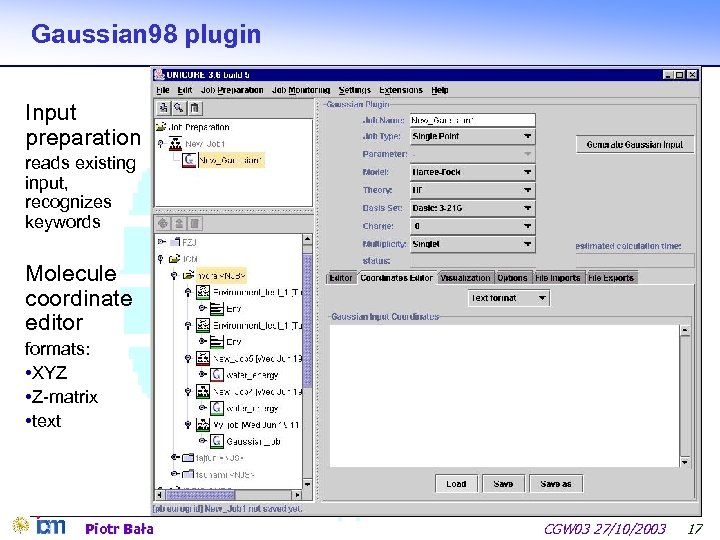Screen dimensions: 720x540
Task: Open the Extensions menu
Action: click(401, 90)
